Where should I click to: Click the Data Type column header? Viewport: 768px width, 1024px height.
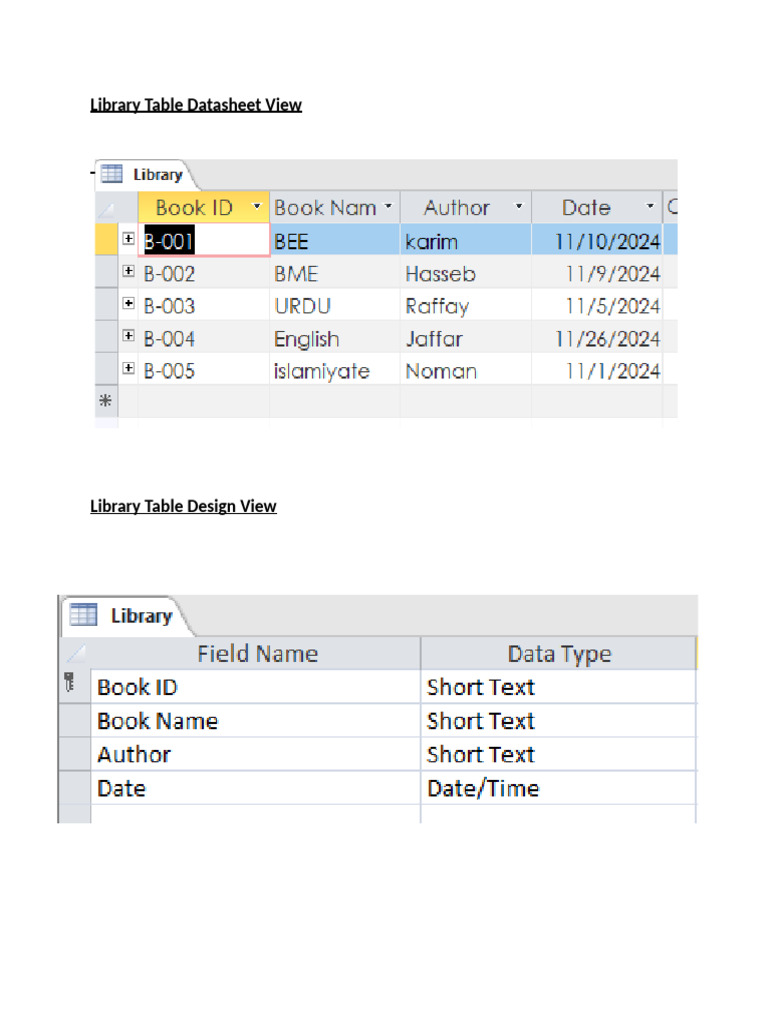click(x=558, y=654)
